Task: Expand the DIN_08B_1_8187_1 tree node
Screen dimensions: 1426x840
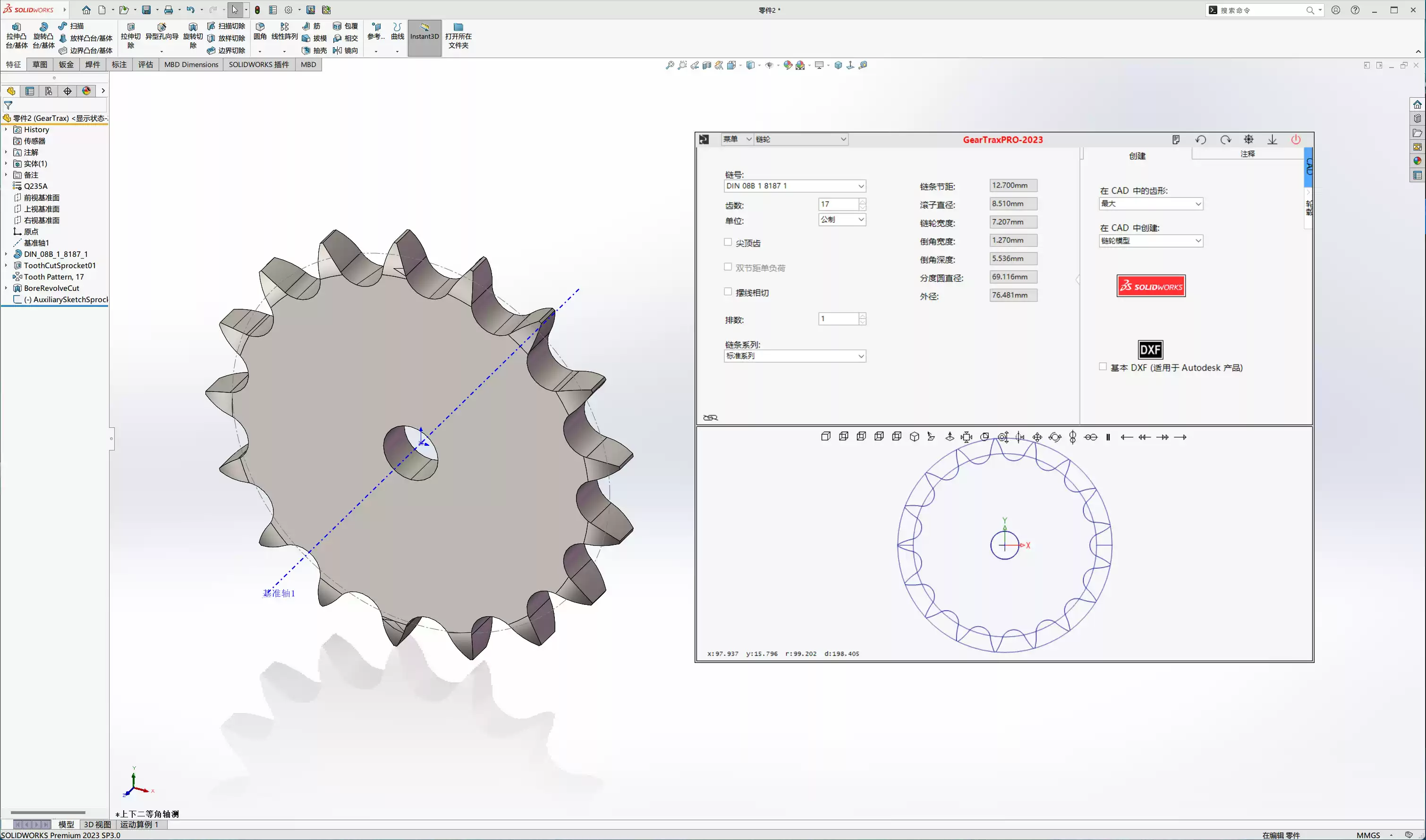Action: pos(6,254)
